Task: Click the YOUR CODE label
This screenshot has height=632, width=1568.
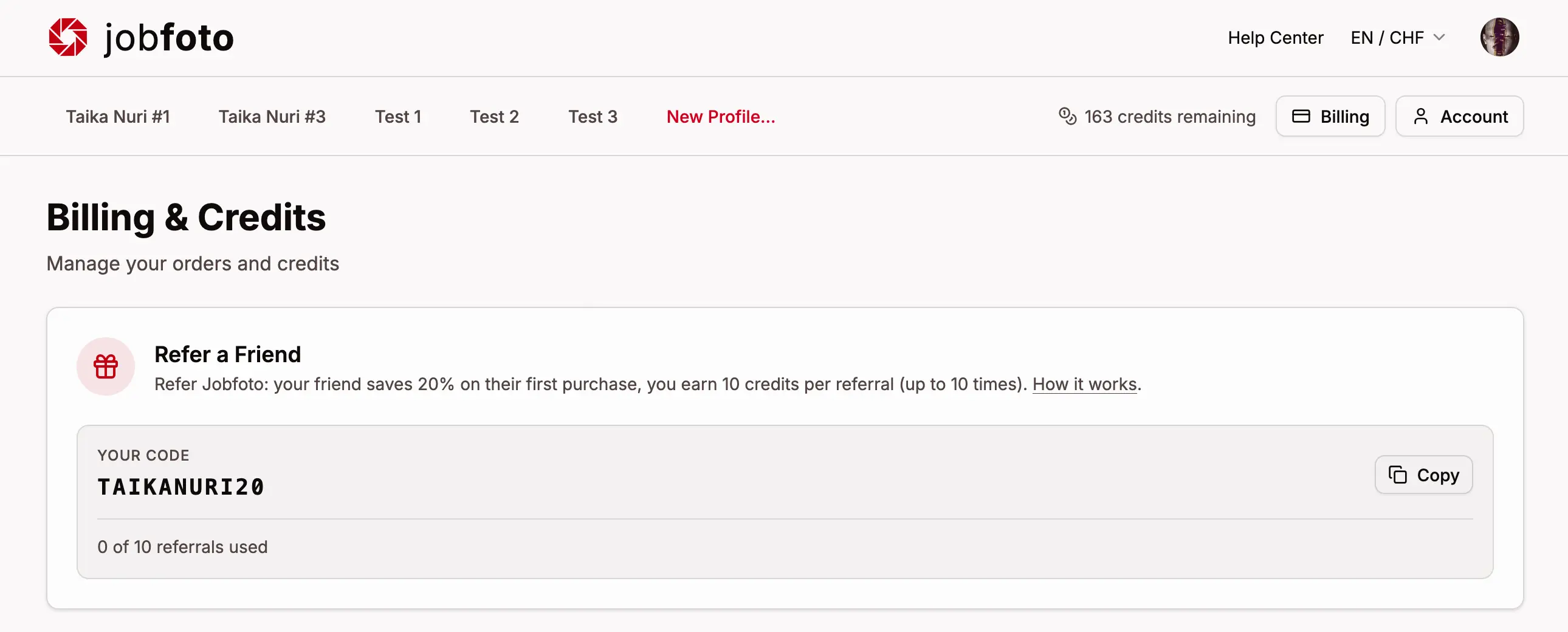Action: point(143,455)
